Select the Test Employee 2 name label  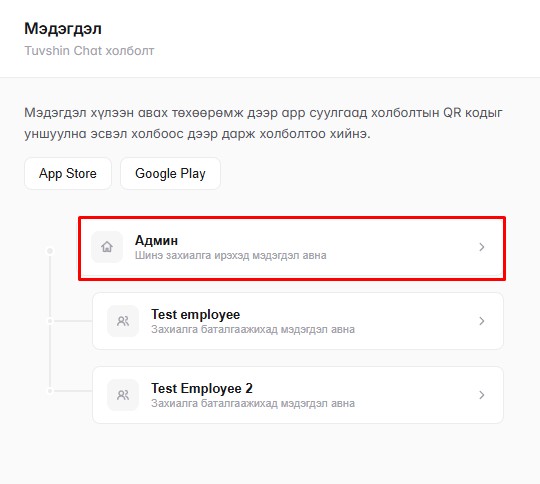202,388
